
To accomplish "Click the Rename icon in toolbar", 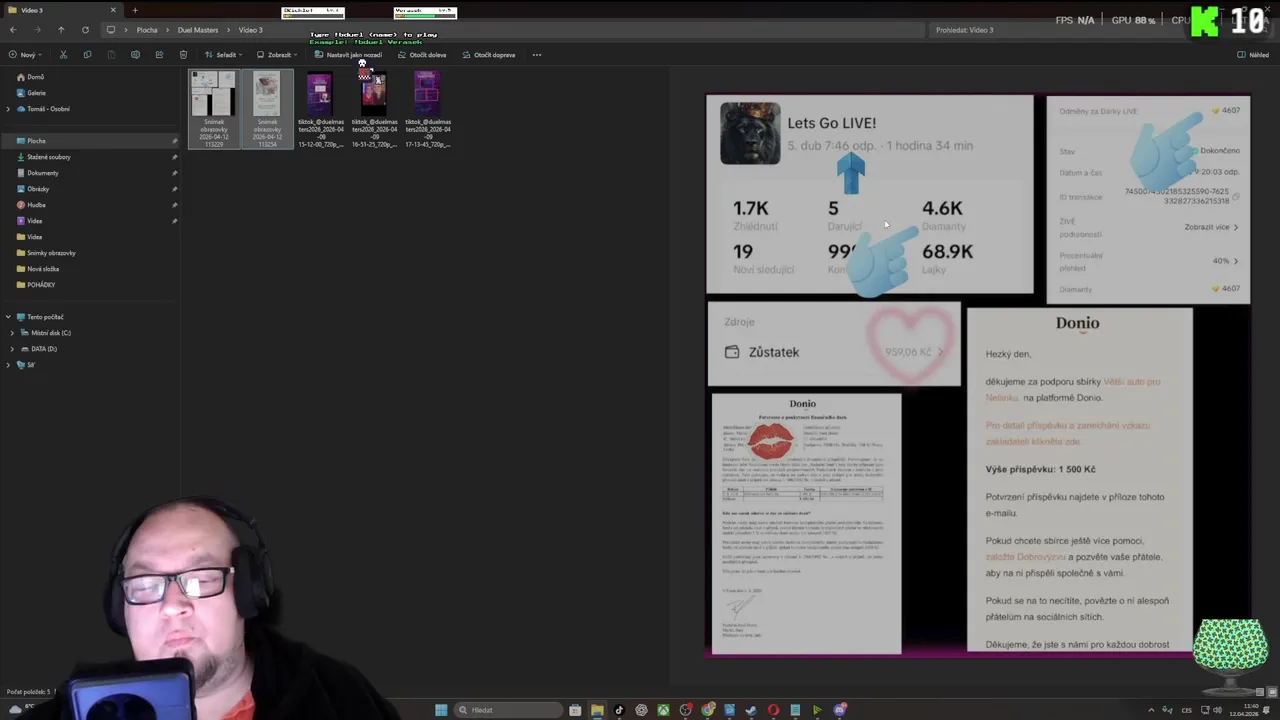I will 135,55.
